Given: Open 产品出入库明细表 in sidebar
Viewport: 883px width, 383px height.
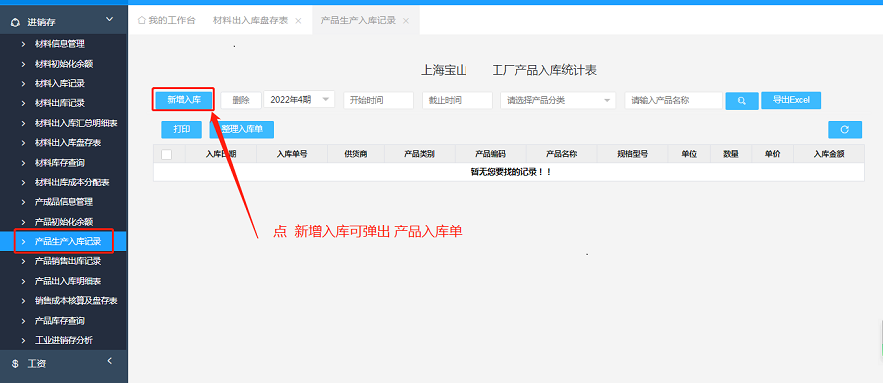Looking at the screenshot, I should point(68,281).
